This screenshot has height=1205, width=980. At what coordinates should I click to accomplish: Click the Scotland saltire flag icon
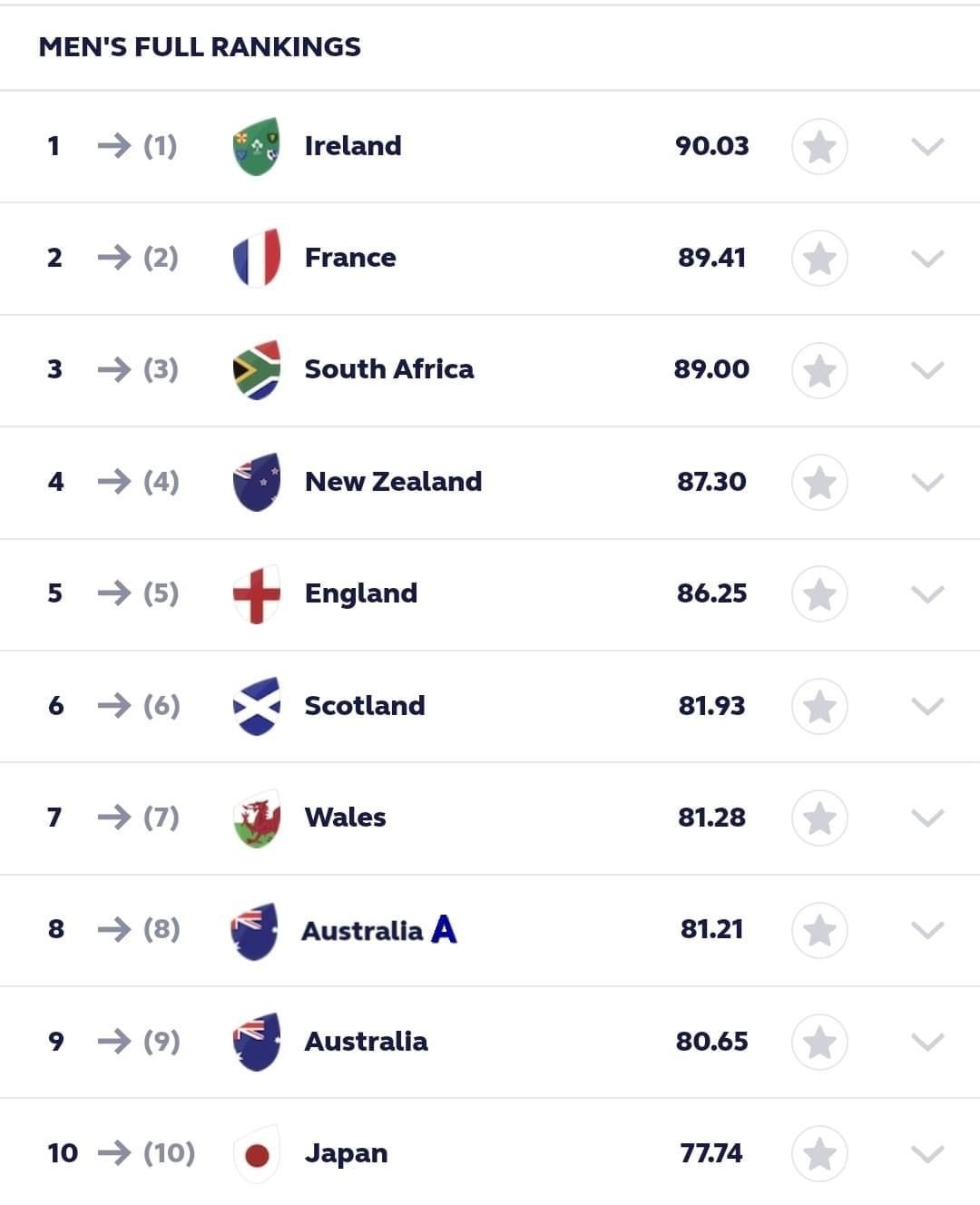point(257,706)
